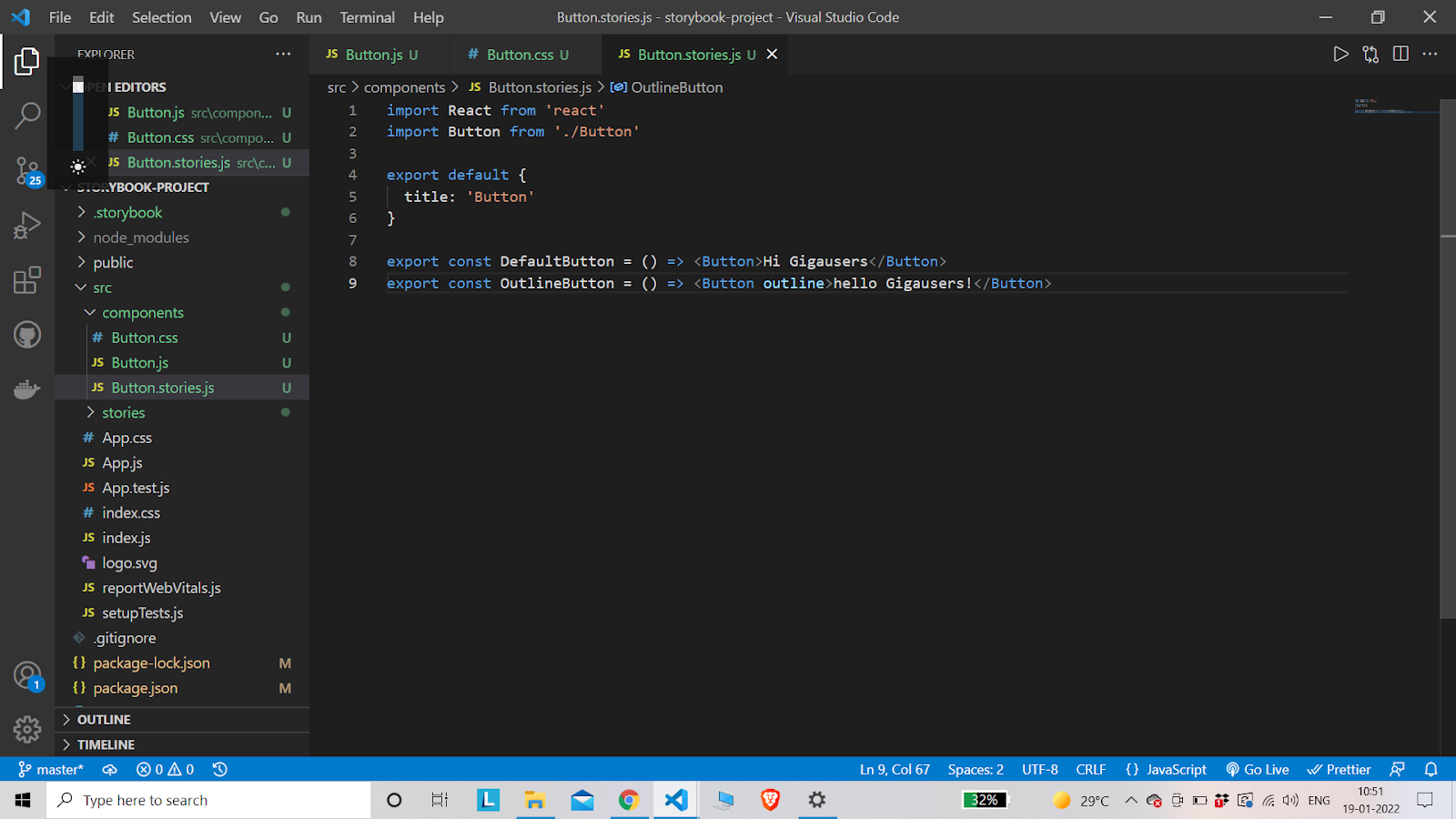Click the JavaScript language mode button
The width and height of the screenshot is (1456, 819).
click(1166, 770)
